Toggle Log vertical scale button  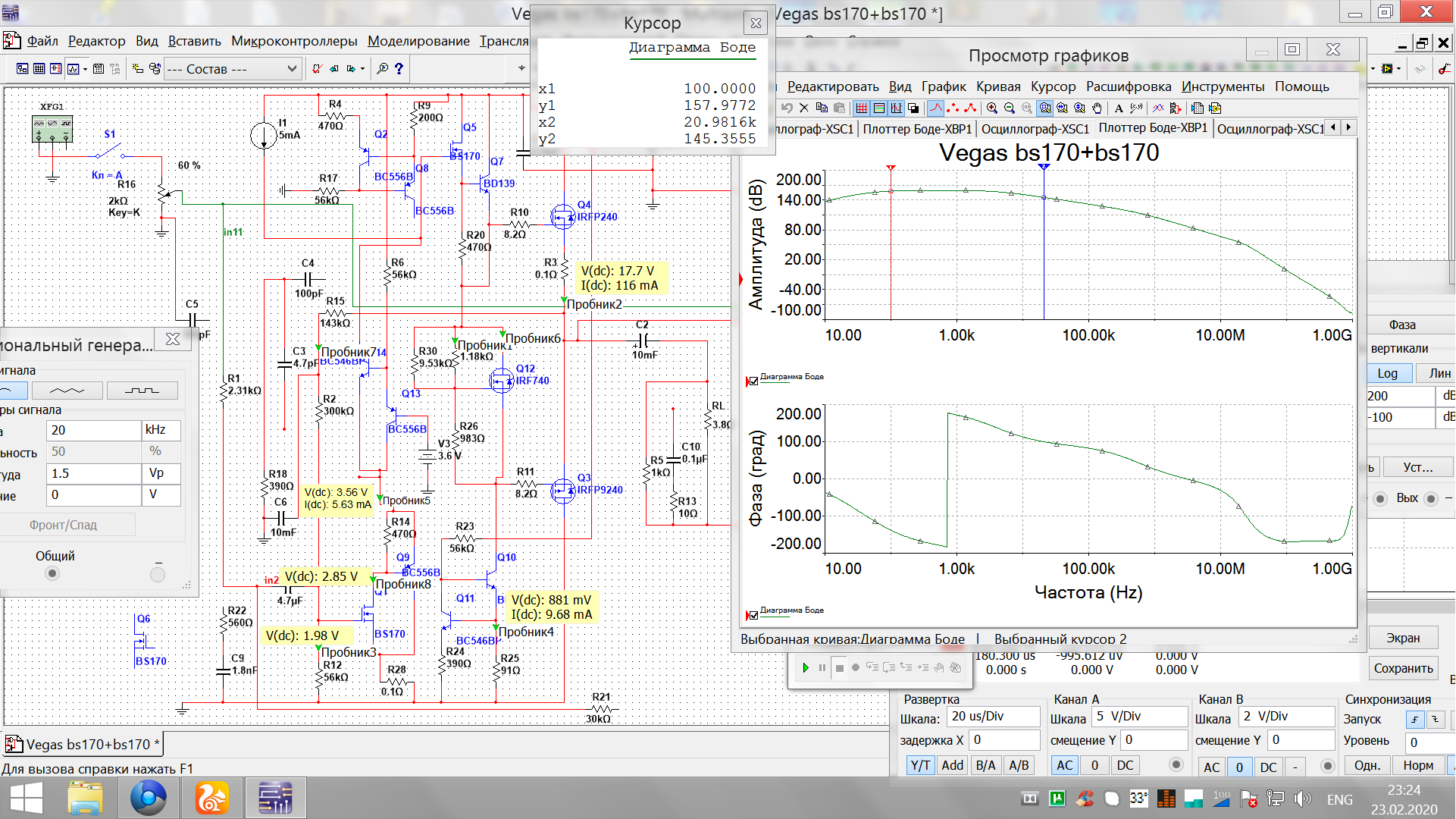pos(1389,373)
